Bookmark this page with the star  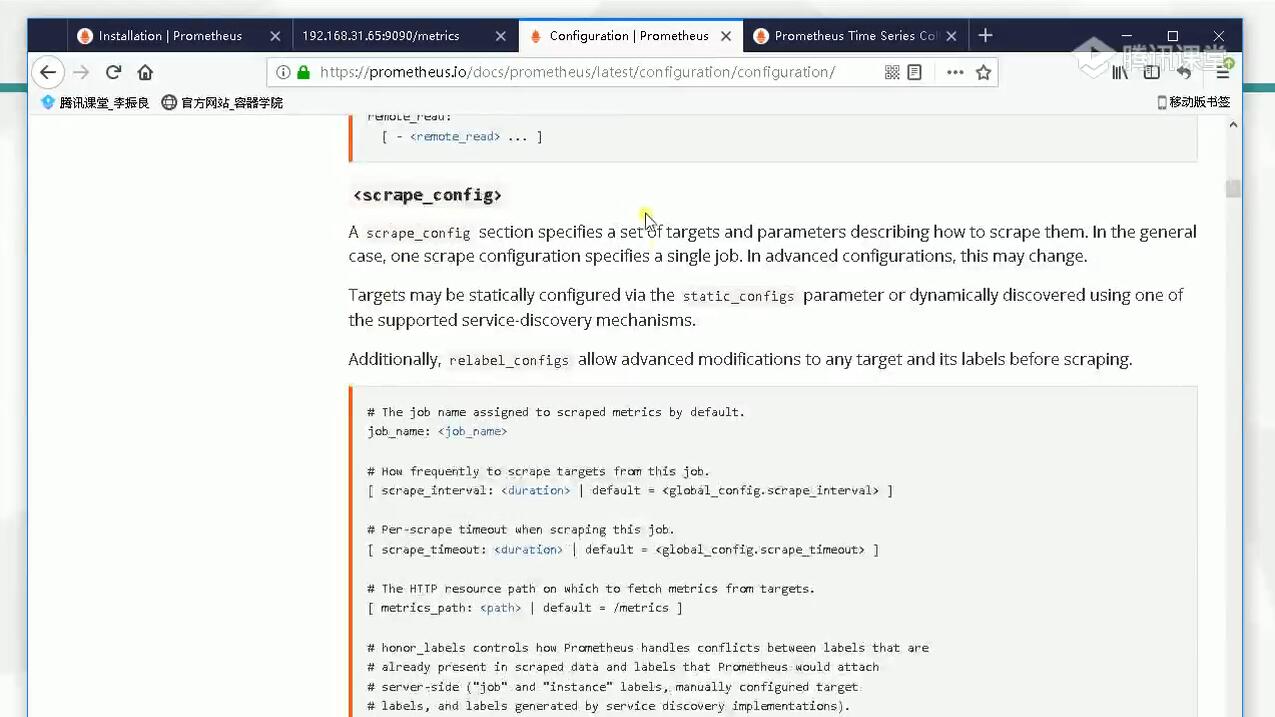[983, 72]
